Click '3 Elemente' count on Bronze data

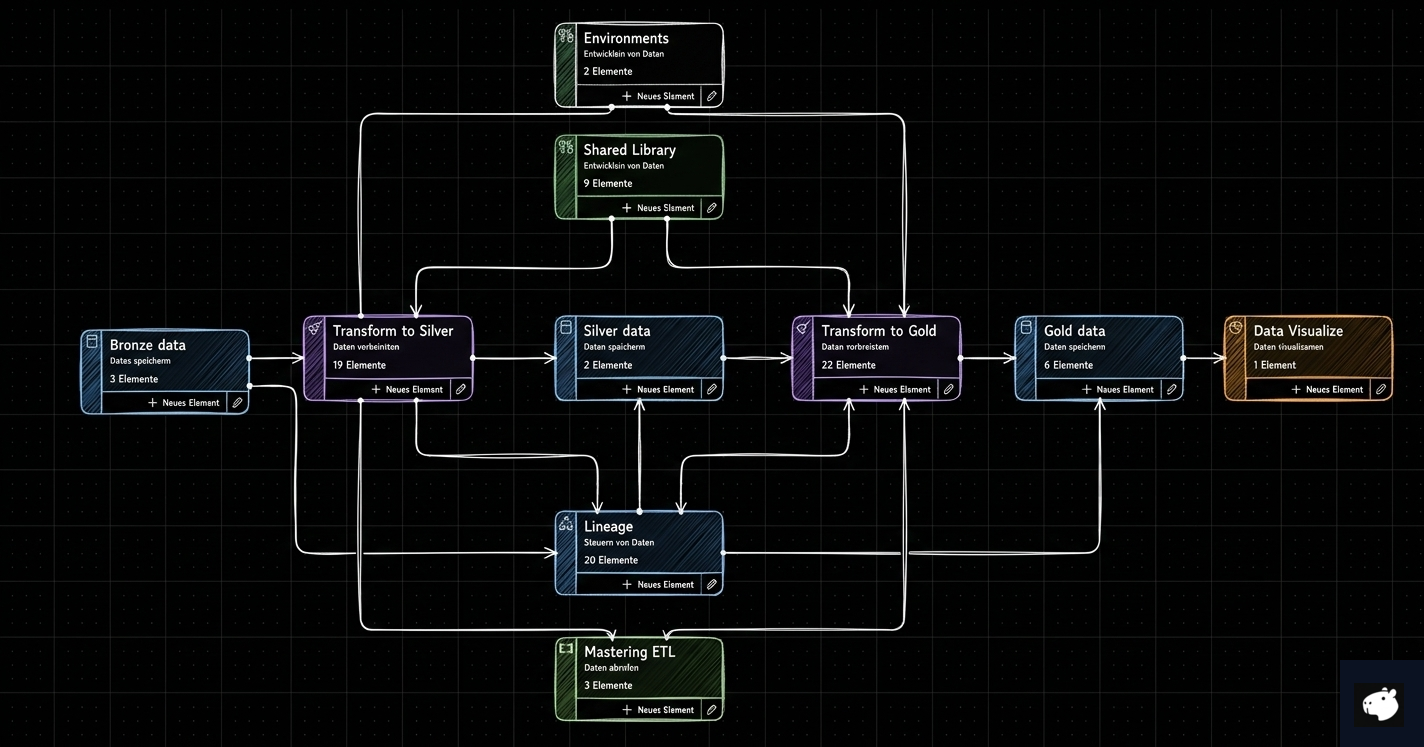click(134, 379)
